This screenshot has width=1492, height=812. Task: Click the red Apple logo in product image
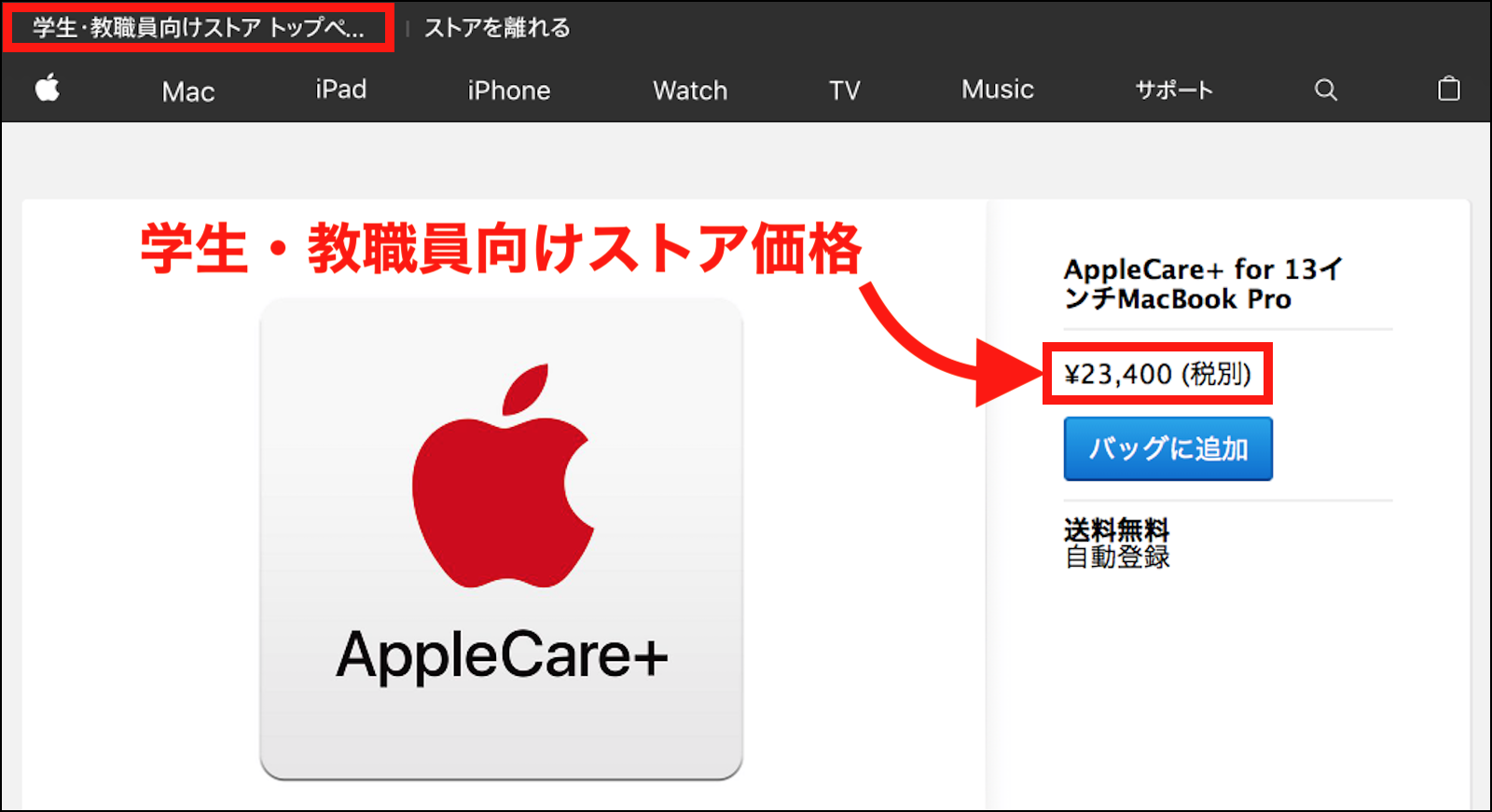[x=503, y=475]
